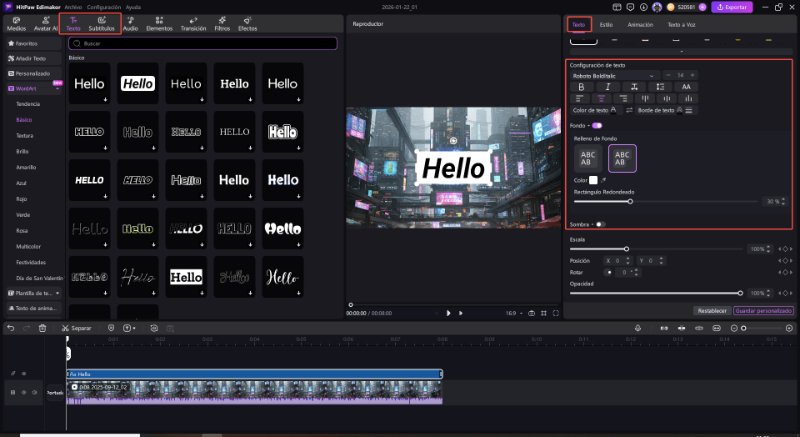The height and width of the screenshot is (437, 800).
Task: Apply italic formatting to the text
Action: point(608,87)
